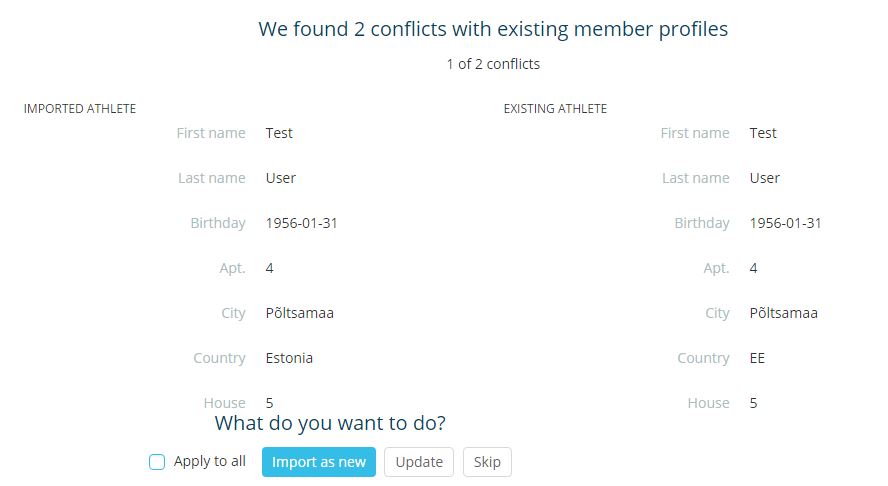Click the existing athlete's birthday value

[x=785, y=223]
